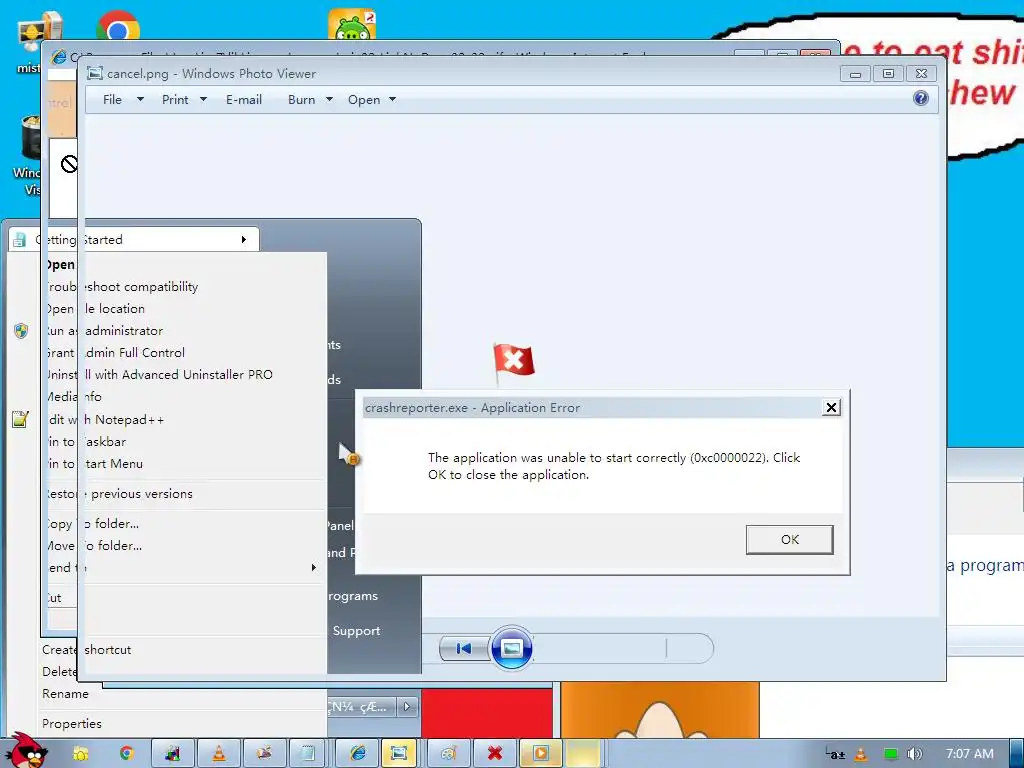The height and width of the screenshot is (768, 1024).
Task: Click the Notepad taskbar button
Action: [307, 754]
